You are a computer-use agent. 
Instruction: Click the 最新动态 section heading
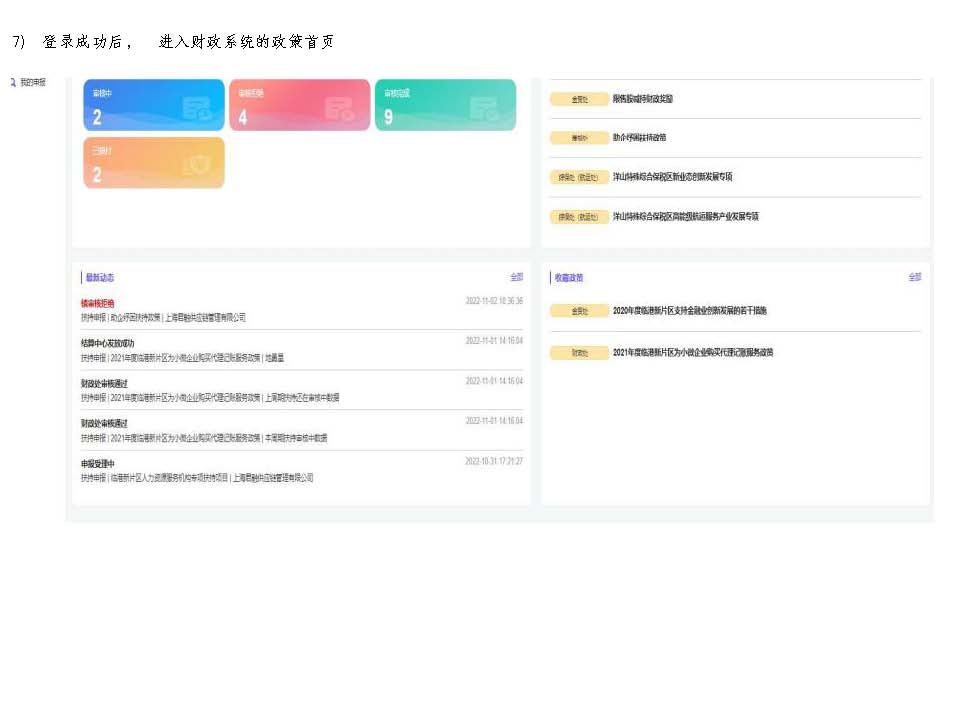(x=100, y=278)
